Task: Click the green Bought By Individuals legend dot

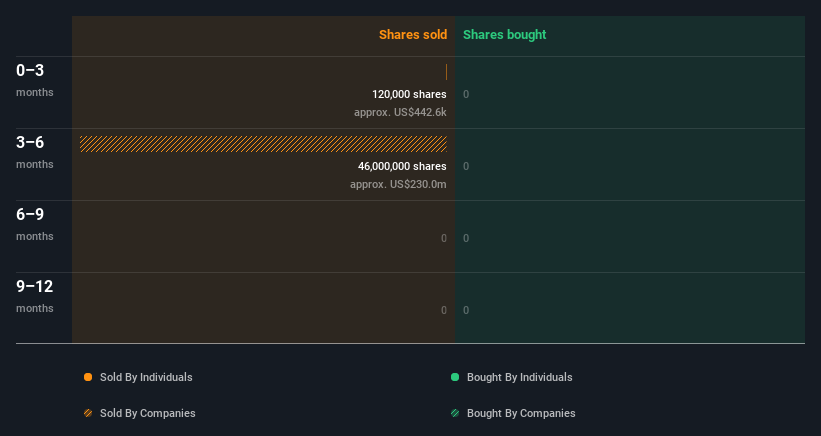Action: coord(455,377)
